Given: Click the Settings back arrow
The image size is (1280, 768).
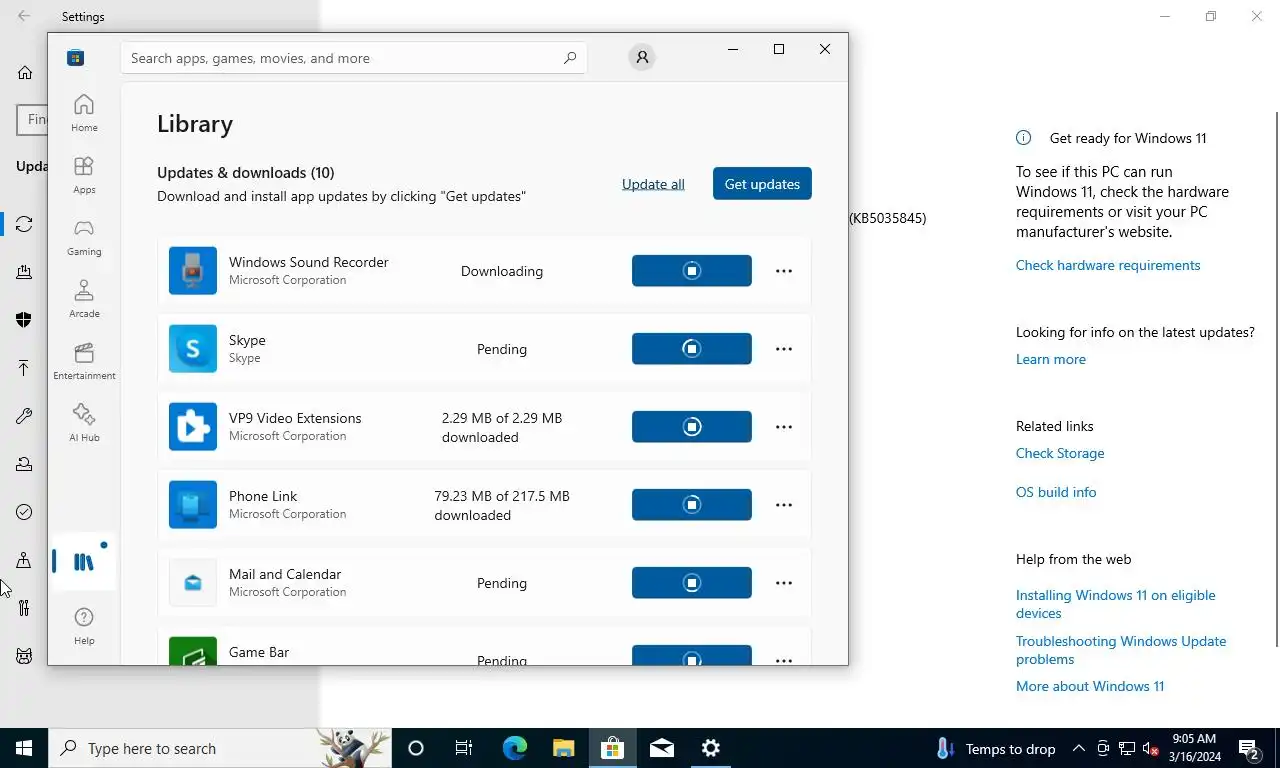Looking at the screenshot, I should coord(24,16).
